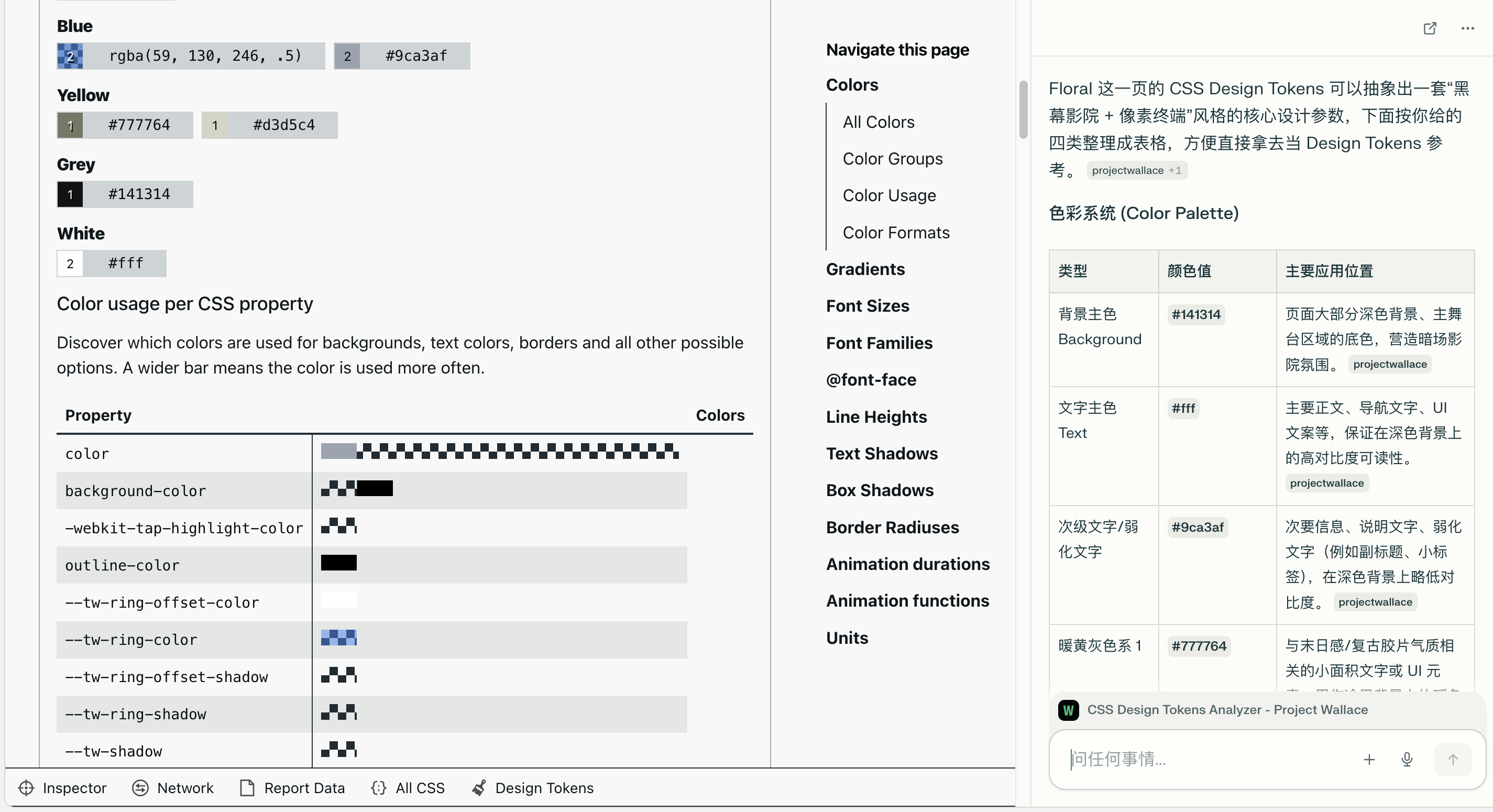The width and height of the screenshot is (1493, 812).
Task: Open All CSS braces icon
Action: coord(379,788)
